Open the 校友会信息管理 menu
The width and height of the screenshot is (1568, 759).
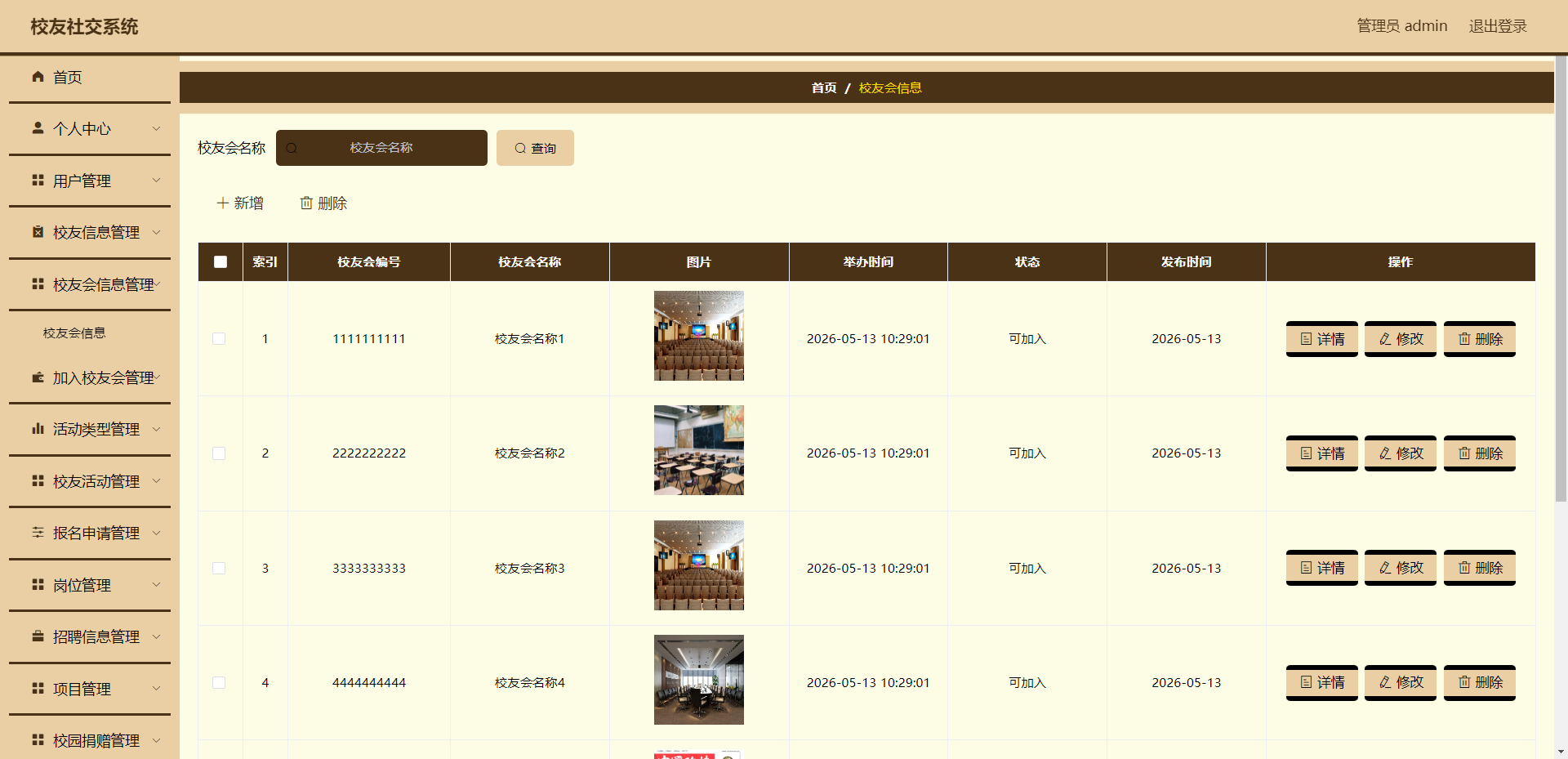(x=90, y=284)
